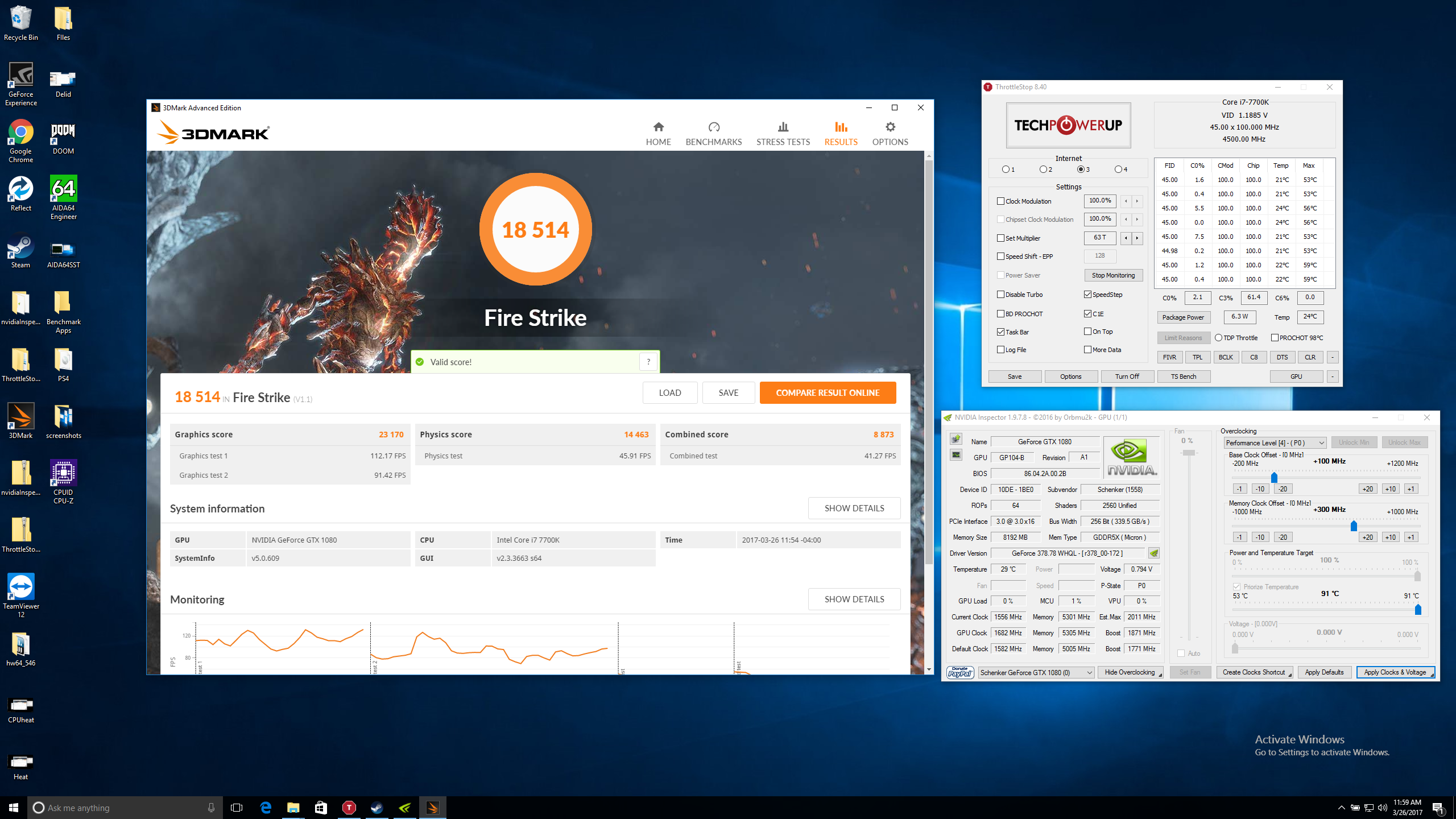Click Memory Clock Offset slider handle

tap(1354, 525)
